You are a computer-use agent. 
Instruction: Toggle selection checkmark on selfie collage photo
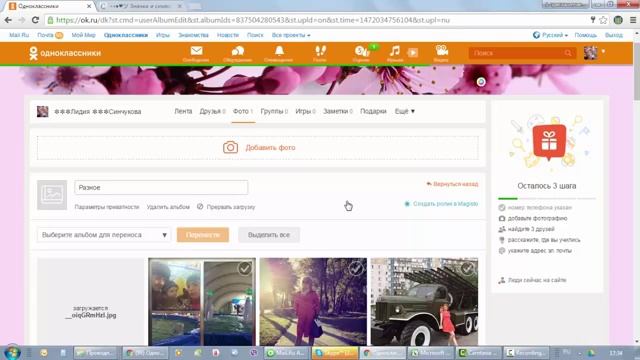(x=244, y=269)
